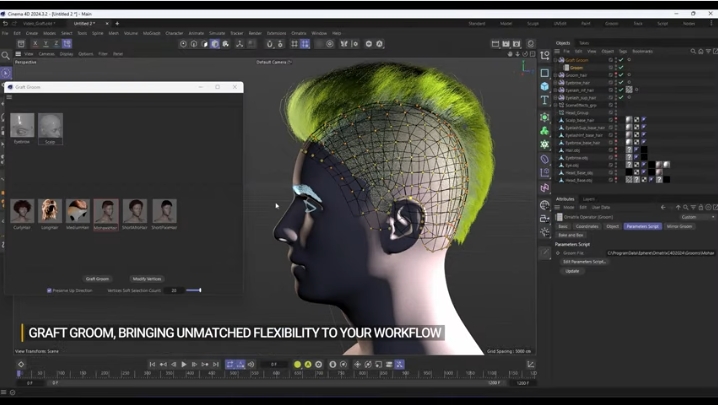Toggle the green check on Groom_hair object
Image resolution: width=718 pixels, height=405 pixels.
(x=621, y=74)
